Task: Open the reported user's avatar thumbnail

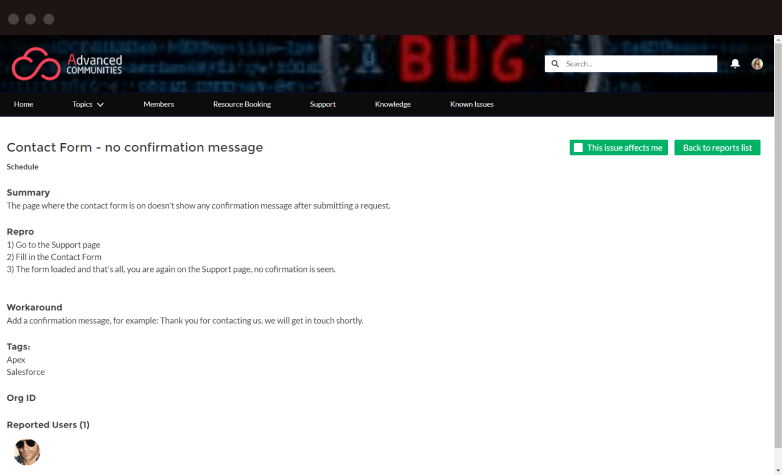Action: coord(26,452)
